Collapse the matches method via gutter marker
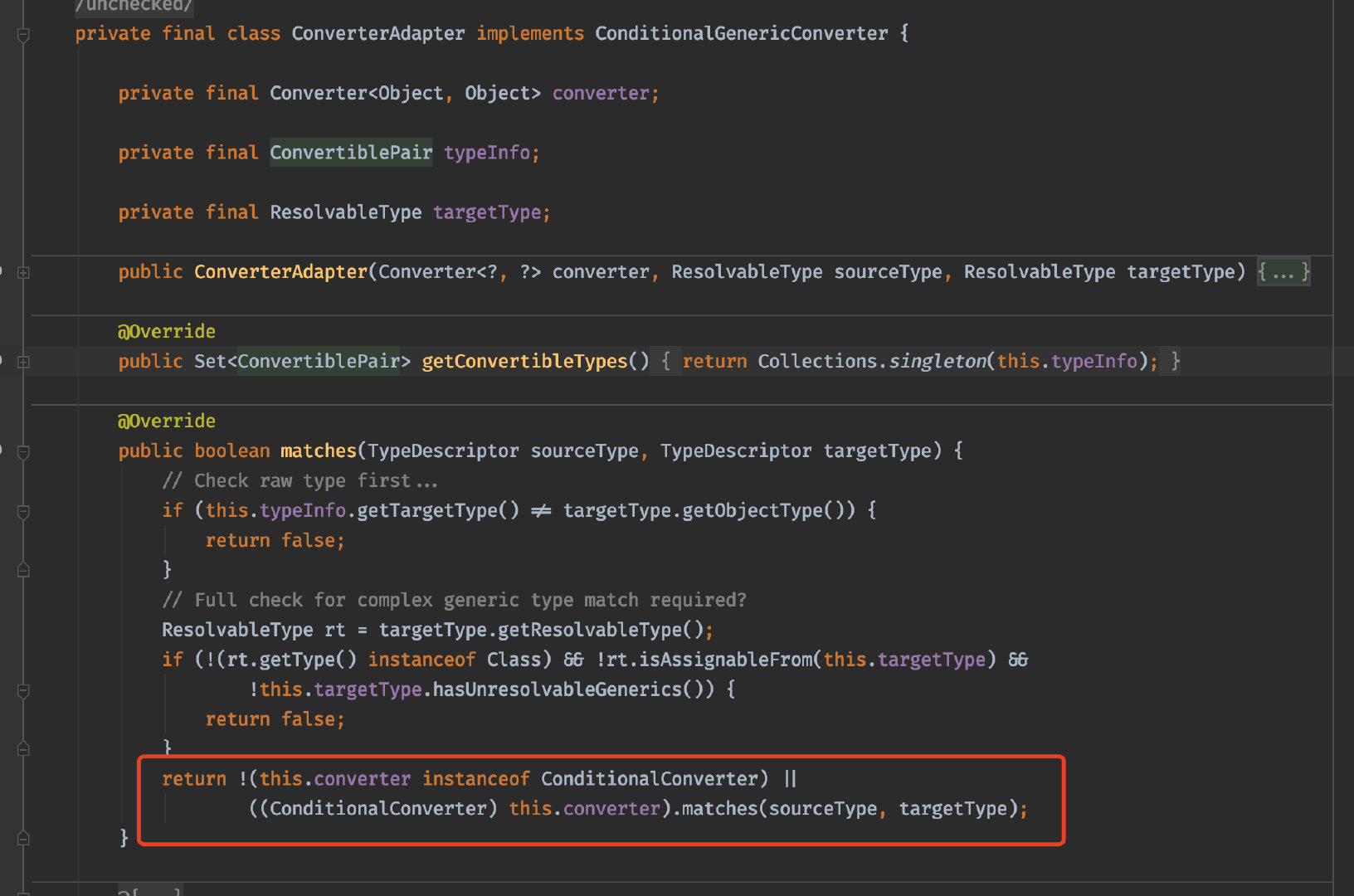1354x896 pixels. [x=23, y=452]
